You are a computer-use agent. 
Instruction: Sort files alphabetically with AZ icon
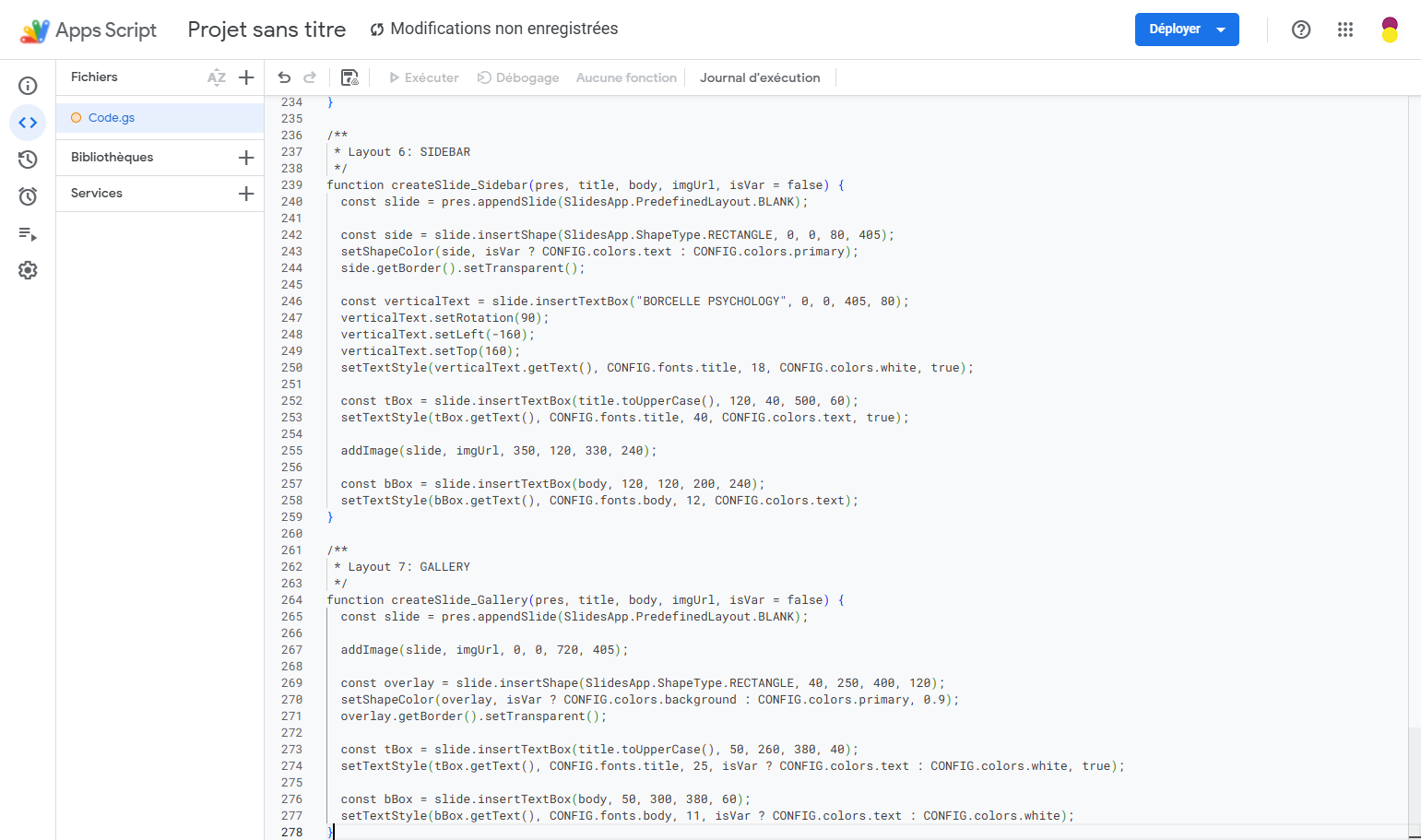(x=217, y=77)
